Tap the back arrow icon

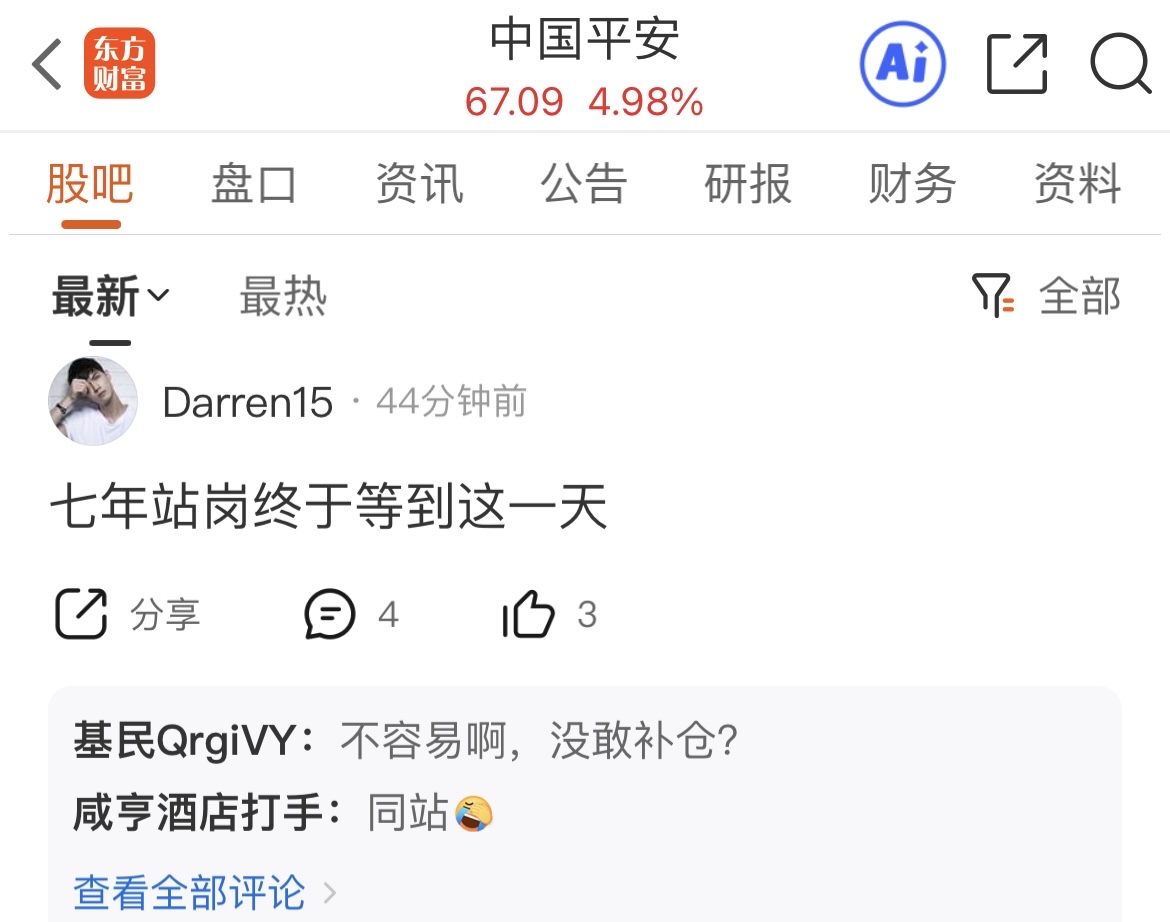coord(46,65)
